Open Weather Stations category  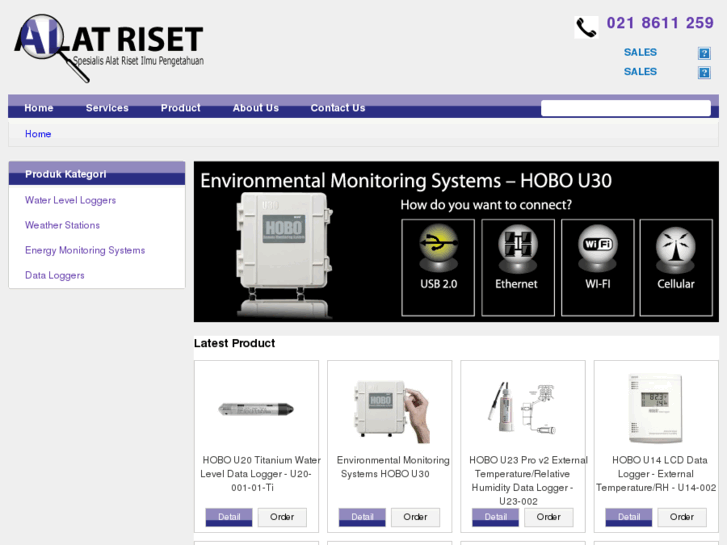[x=62, y=225]
